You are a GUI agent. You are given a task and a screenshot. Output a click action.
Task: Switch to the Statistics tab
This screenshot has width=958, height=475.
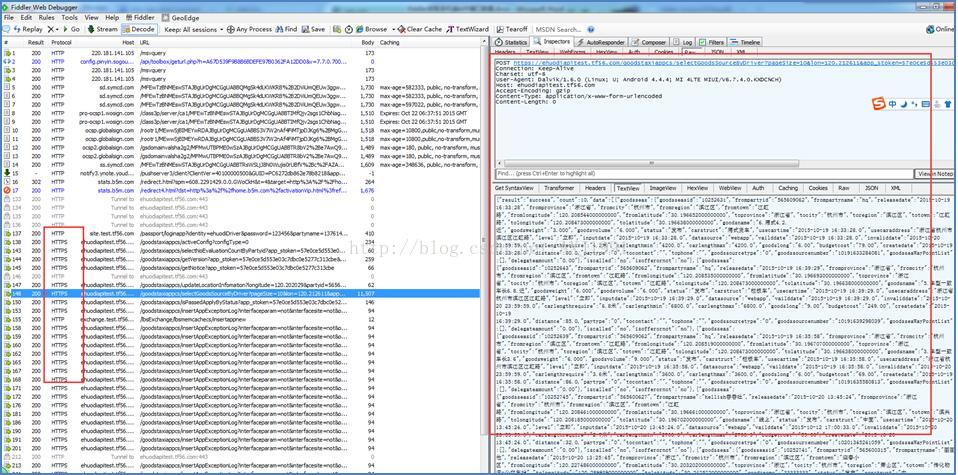511,43
